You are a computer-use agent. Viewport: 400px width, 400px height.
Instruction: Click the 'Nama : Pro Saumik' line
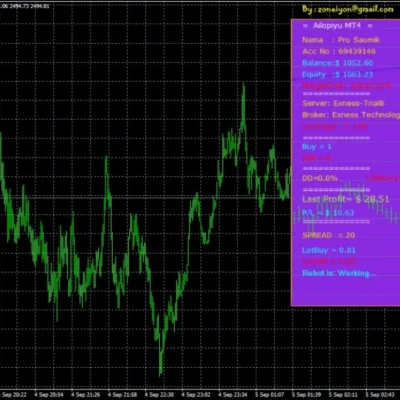[341, 40]
